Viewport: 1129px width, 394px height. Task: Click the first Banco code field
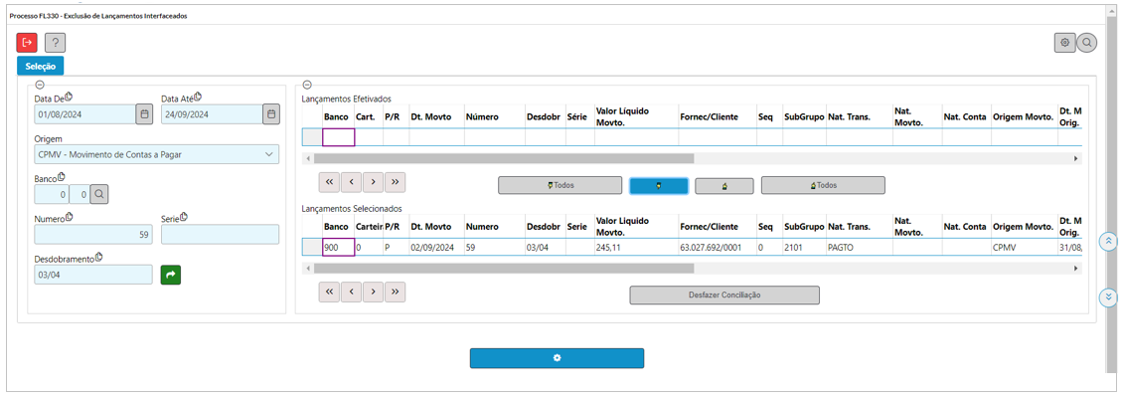51,194
